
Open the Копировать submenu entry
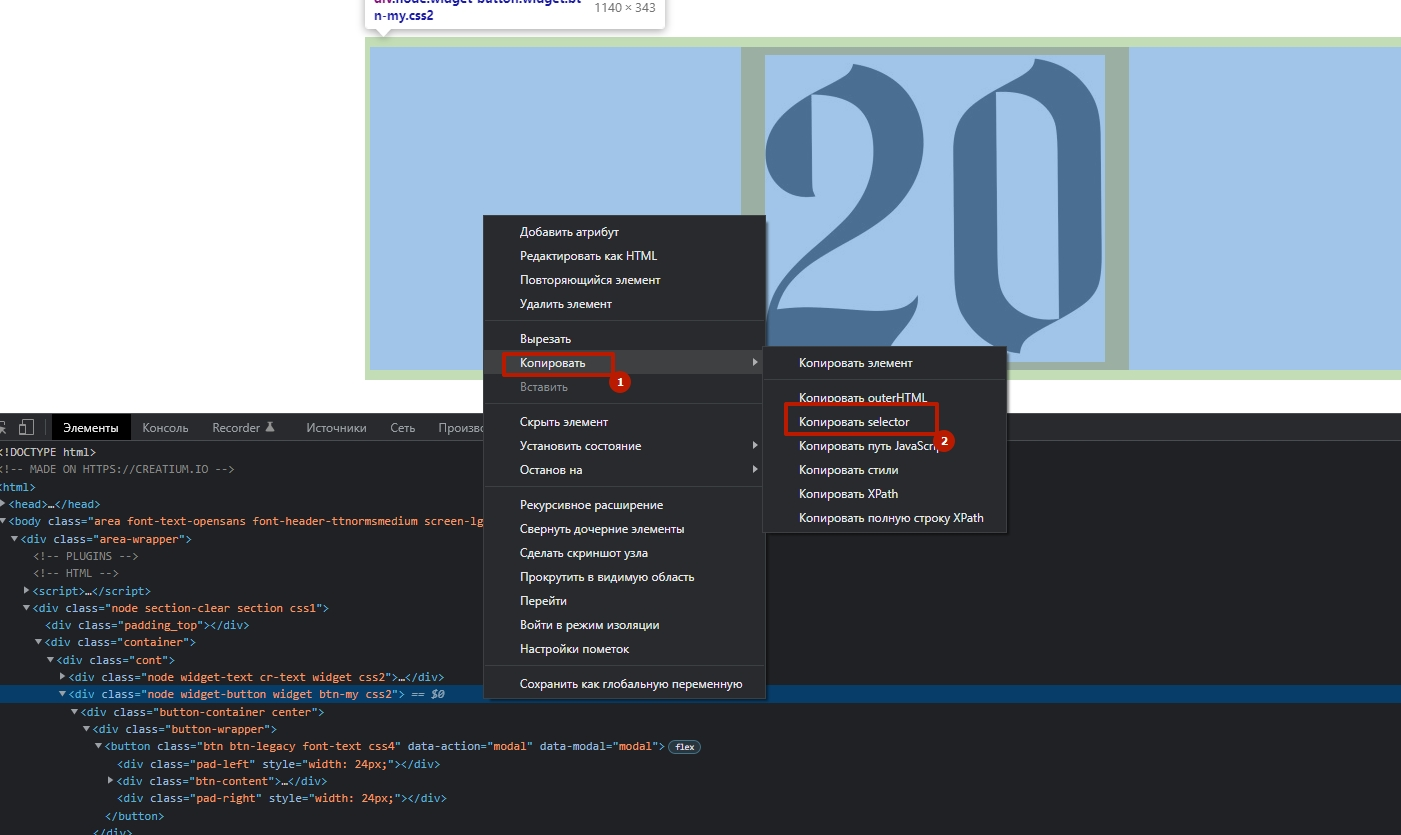(625, 363)
